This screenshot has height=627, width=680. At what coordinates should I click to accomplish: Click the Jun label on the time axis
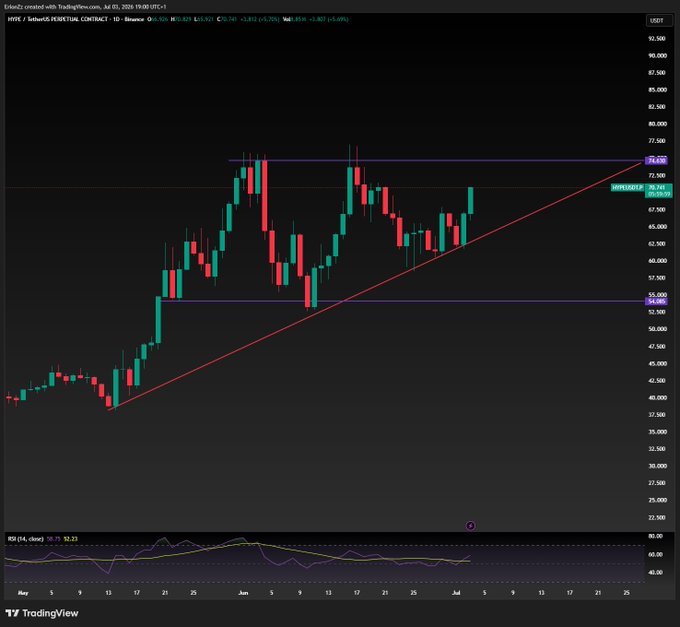pyautogui.click(x=243, y=593)
